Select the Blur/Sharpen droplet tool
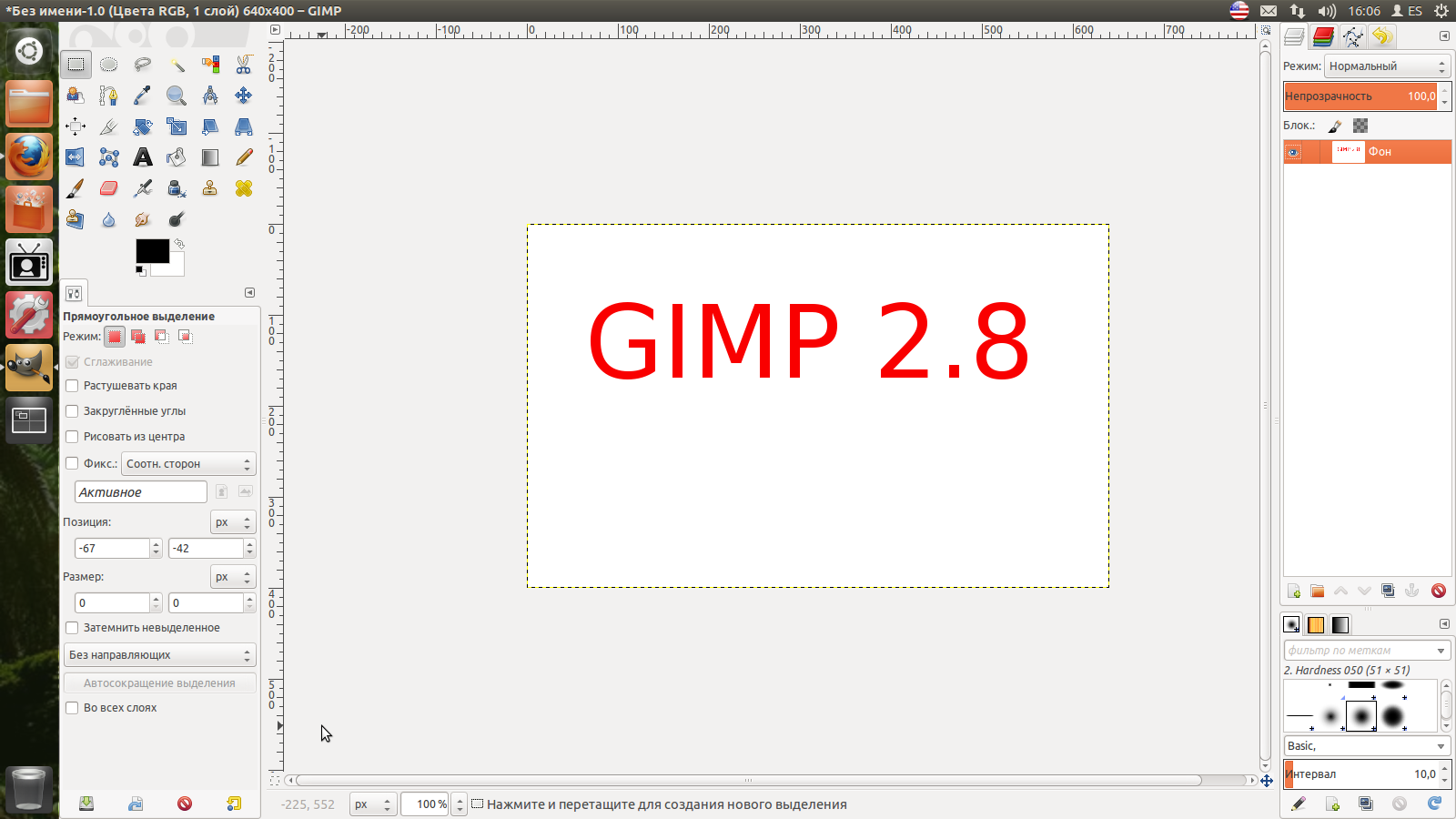This screenshot has height=819, width=1456. click(109, 219)
